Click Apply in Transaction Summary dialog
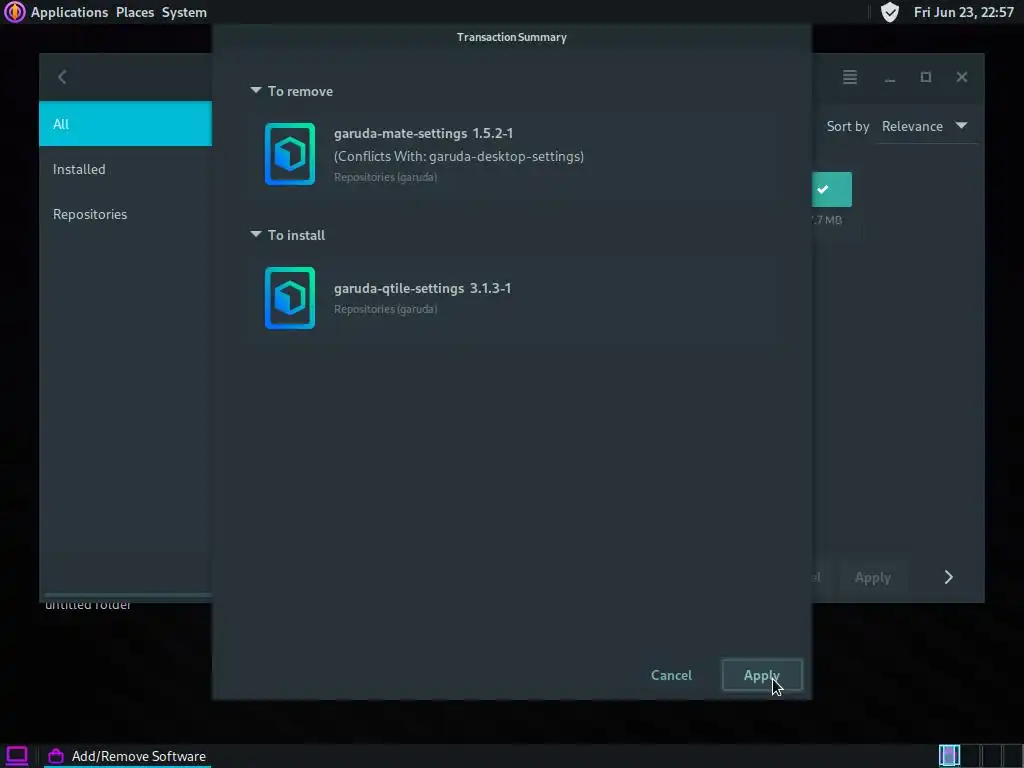This screenshot has width=1024, height=768. (x=761, y=675)
